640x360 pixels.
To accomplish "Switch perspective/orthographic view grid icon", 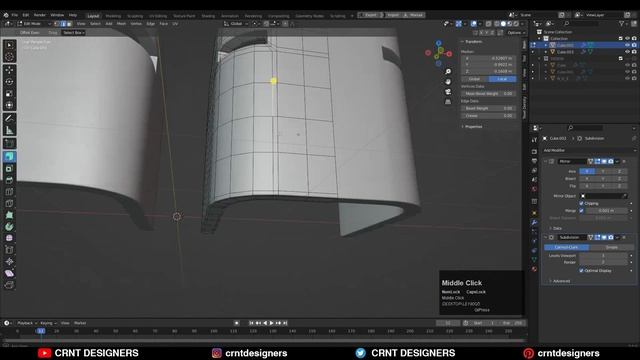I will (x=448, y=101).
